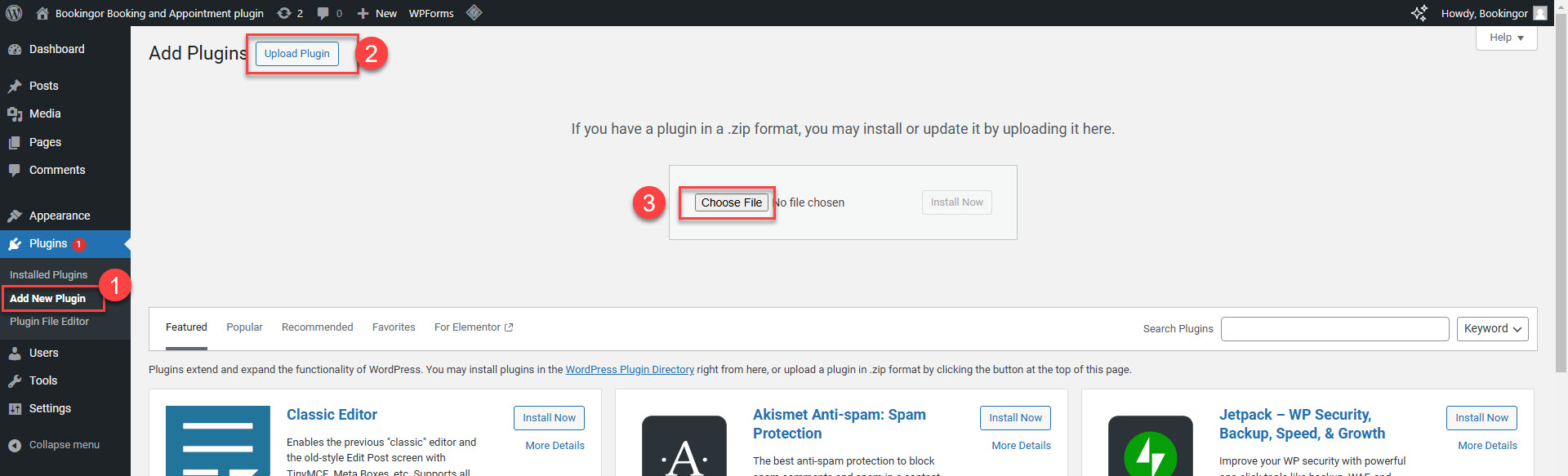
Task: Switch to the Popular tab
Action: coord(244,327)
